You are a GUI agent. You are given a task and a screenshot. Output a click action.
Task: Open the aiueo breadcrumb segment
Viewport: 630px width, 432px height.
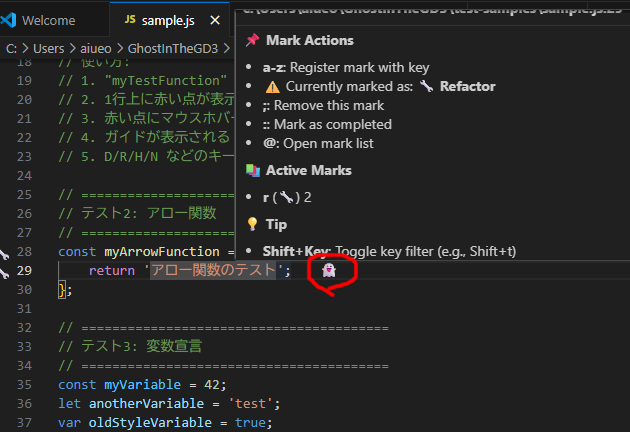coord(96,49)
